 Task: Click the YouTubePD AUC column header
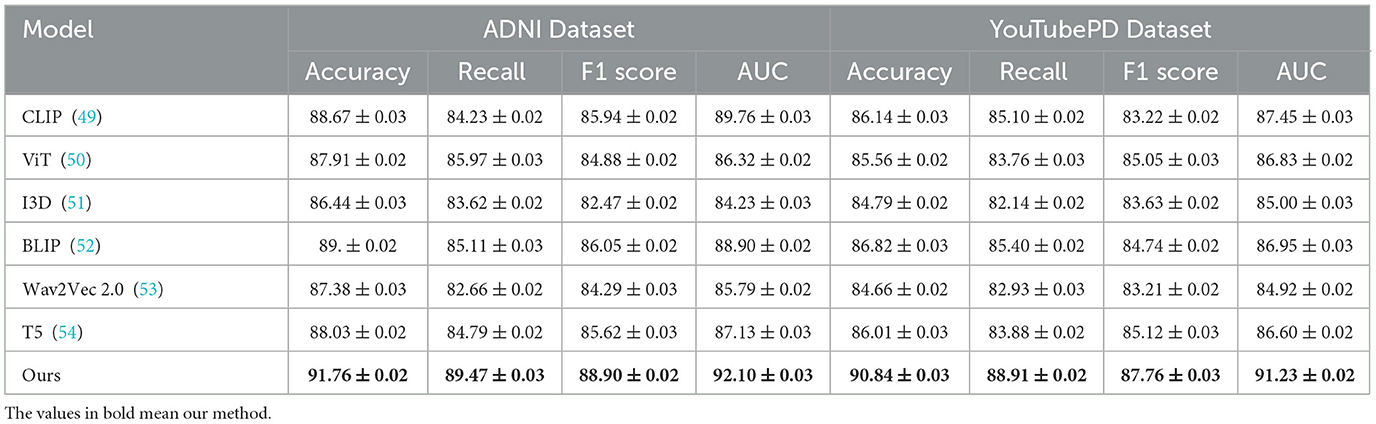(1301, 72)
